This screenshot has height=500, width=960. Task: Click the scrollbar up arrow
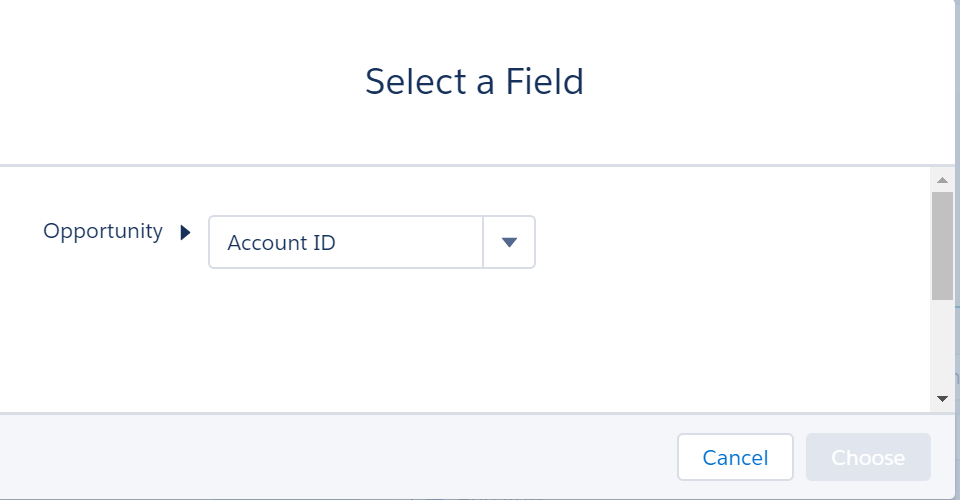pos(941,180)
